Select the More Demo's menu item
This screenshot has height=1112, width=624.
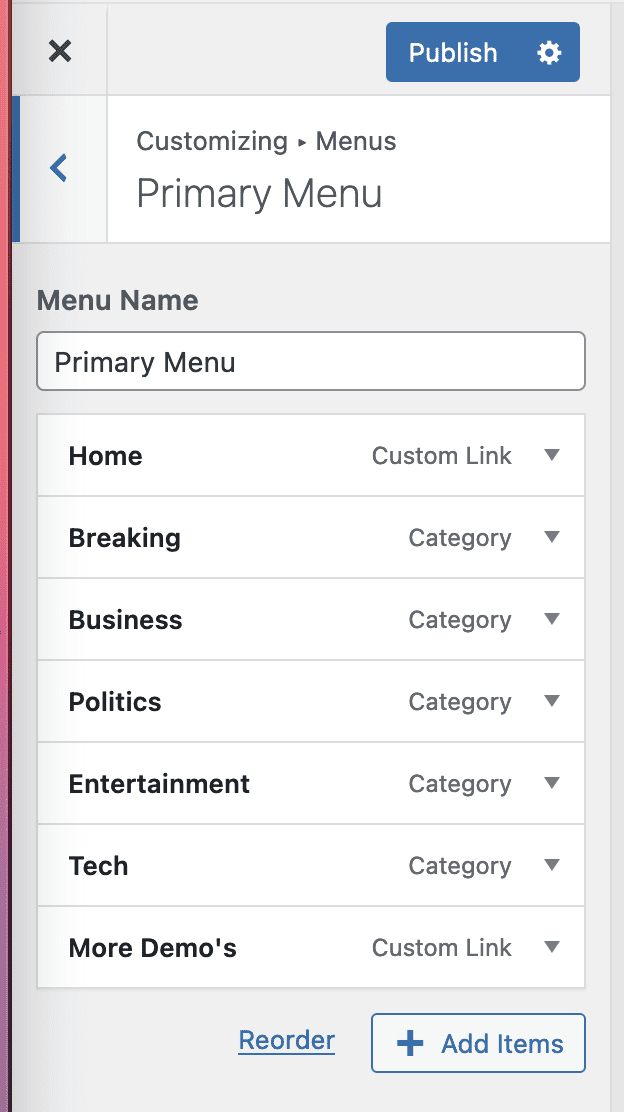tap(152, 948)
